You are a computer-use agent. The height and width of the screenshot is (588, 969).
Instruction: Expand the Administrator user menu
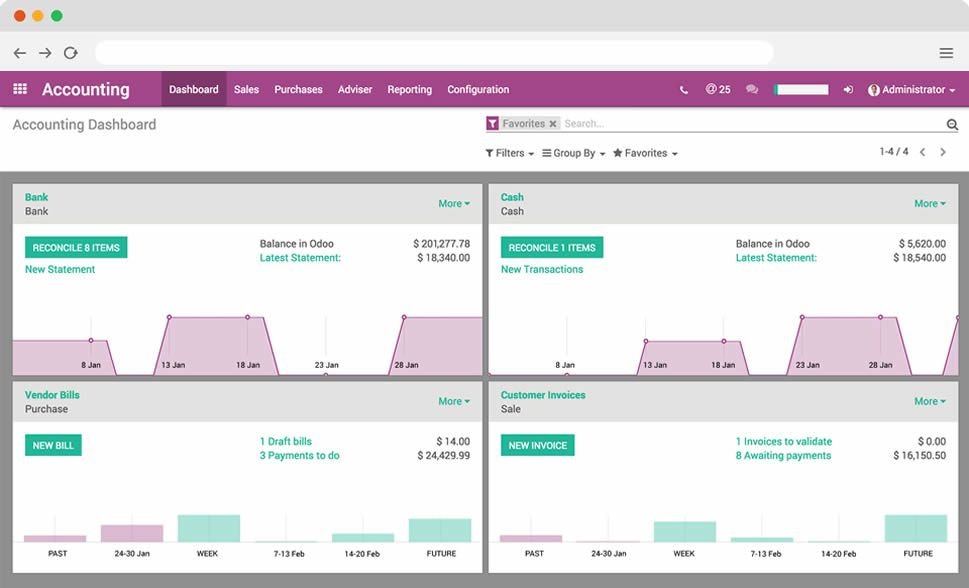912,89
